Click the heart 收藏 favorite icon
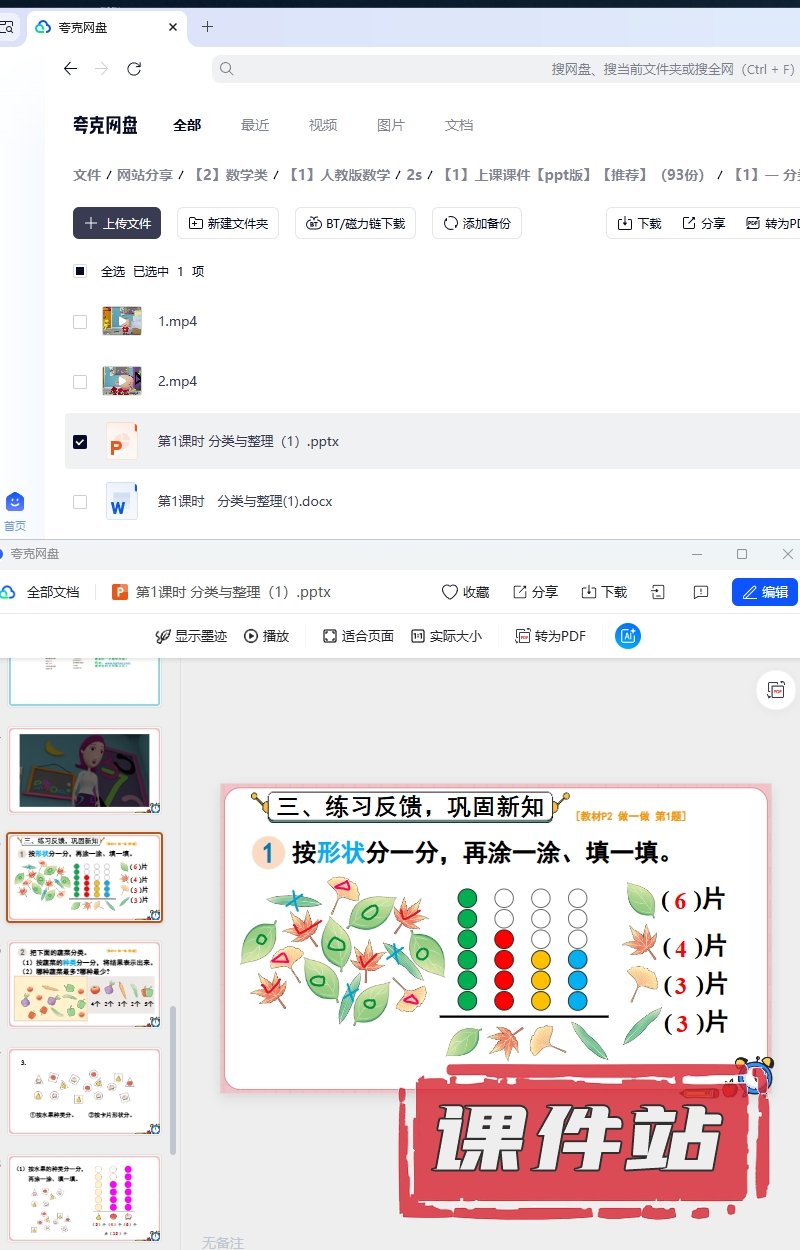Image resolution: width=800 pixels, height=1250 pixels. pyautogui.click(x=450, y=592)
